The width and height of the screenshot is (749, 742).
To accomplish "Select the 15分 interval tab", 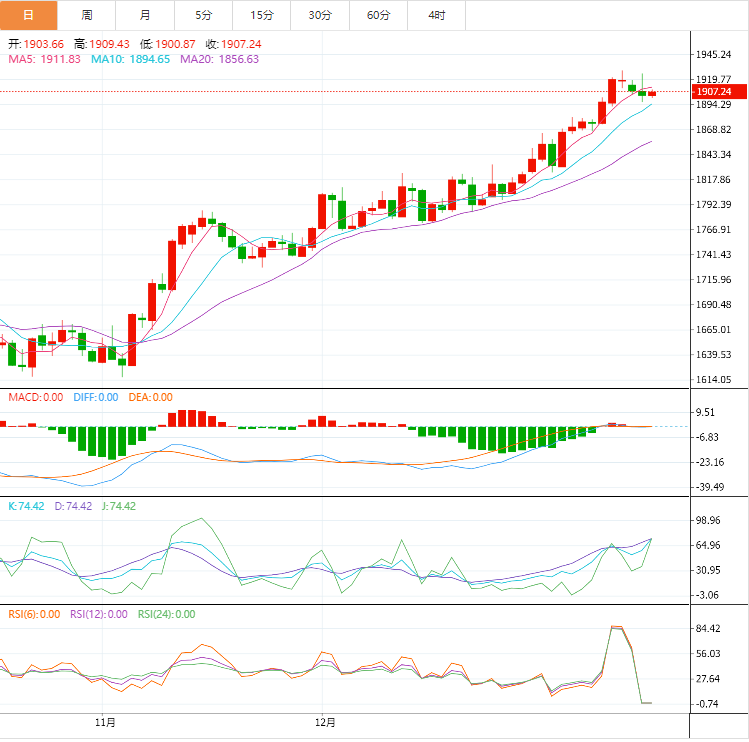I will 262,15.
